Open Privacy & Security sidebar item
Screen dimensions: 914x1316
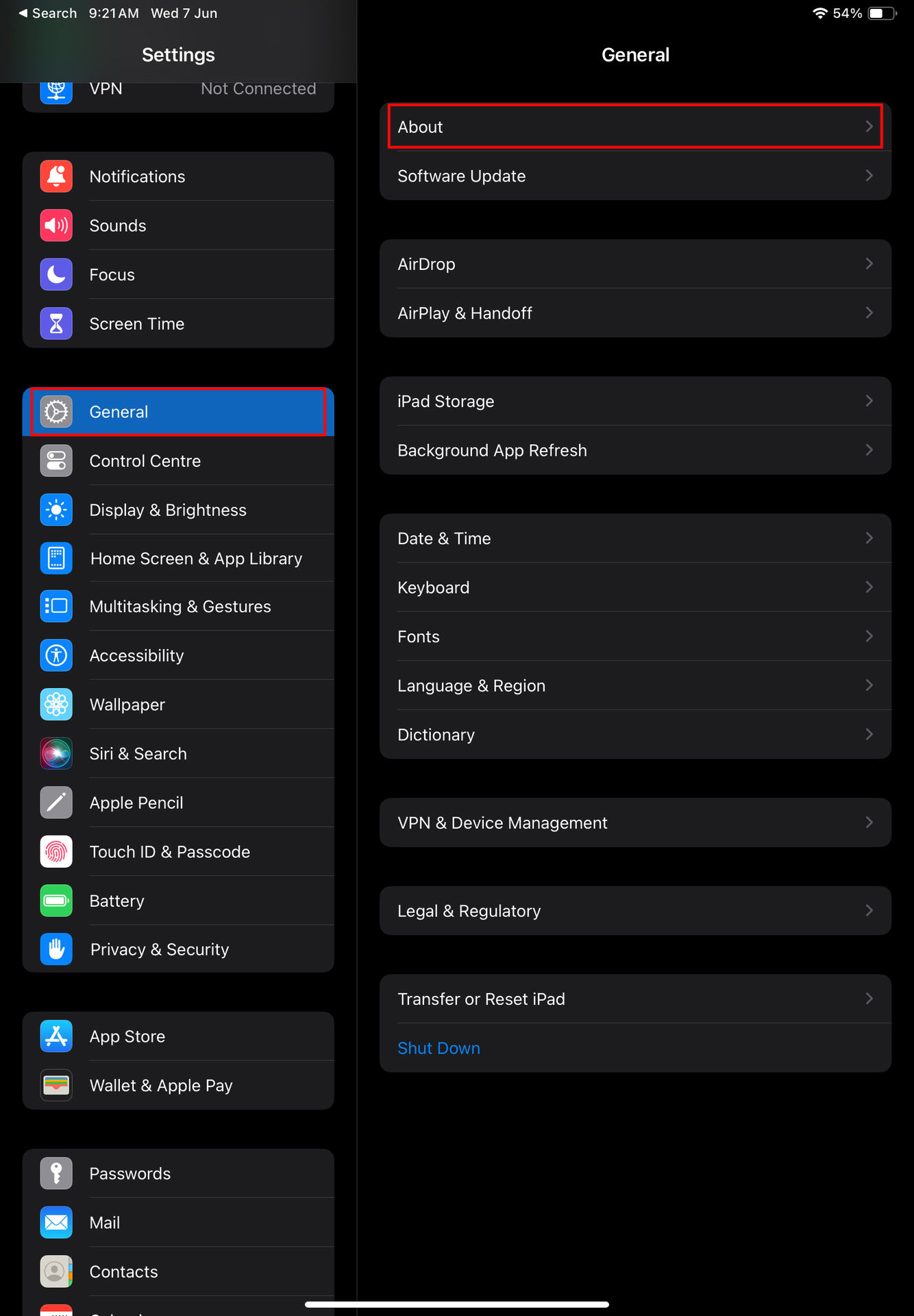[x=178, y=949]
